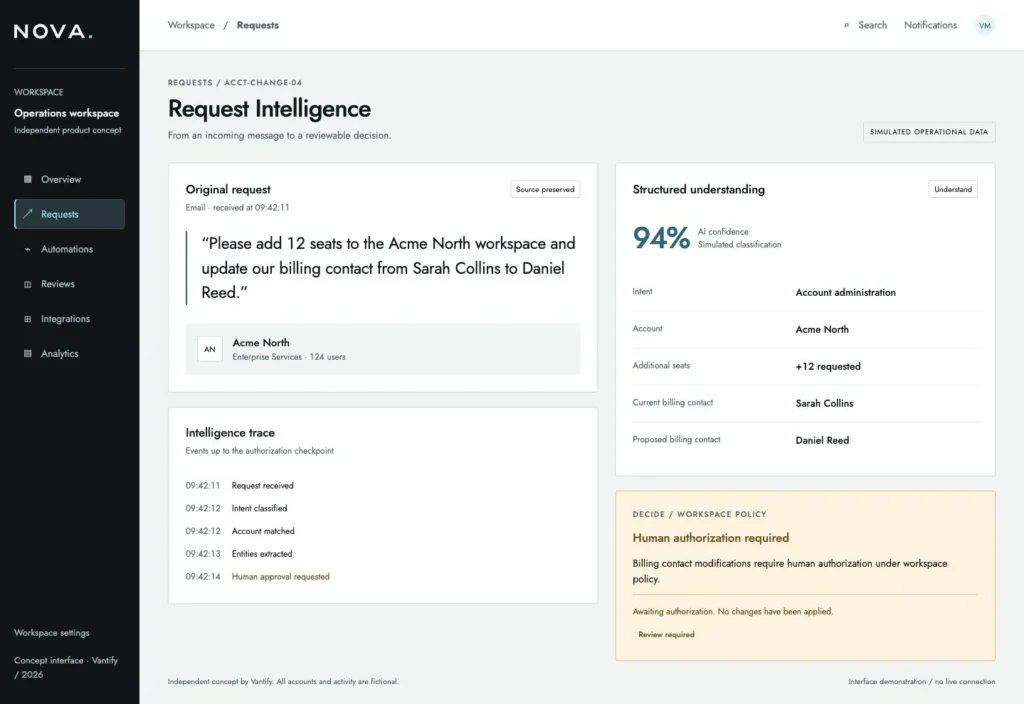This screenshot has height=704, width=1024.
Task: Click the Automations icon in sidebar
Action: click(27, 249)
